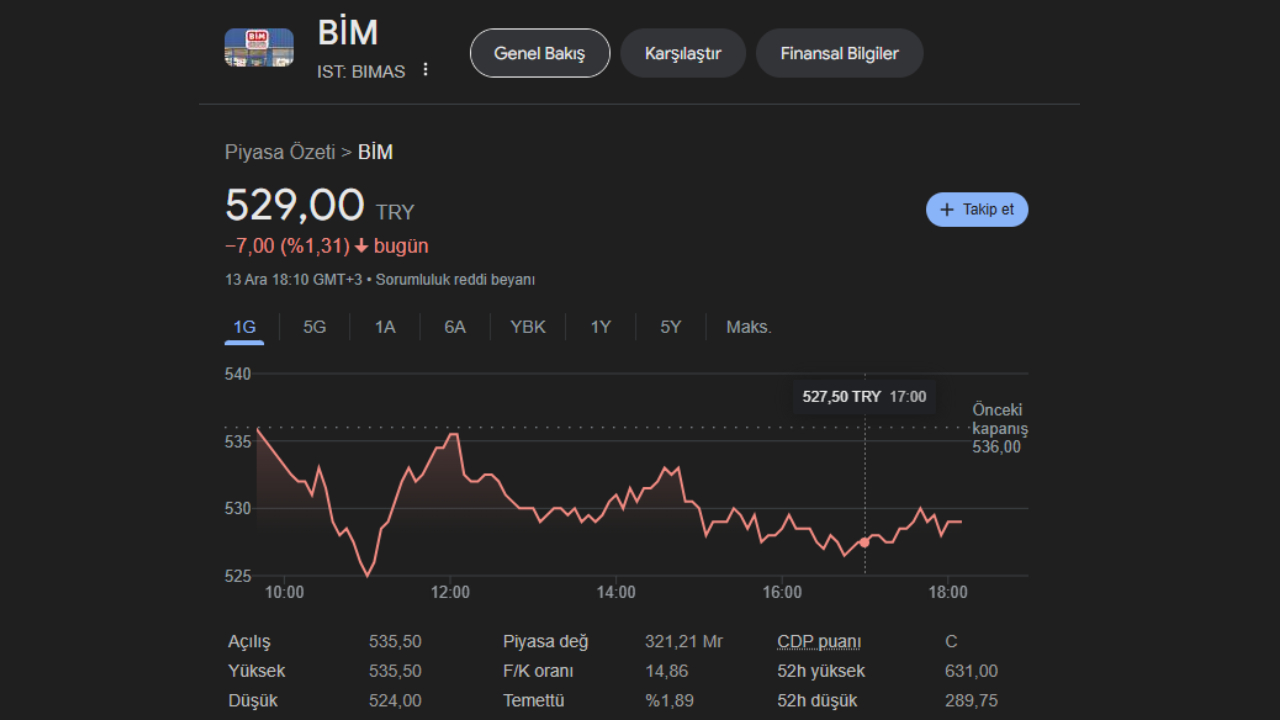Open the Karşılaştır tab

(x=683, y=53)
